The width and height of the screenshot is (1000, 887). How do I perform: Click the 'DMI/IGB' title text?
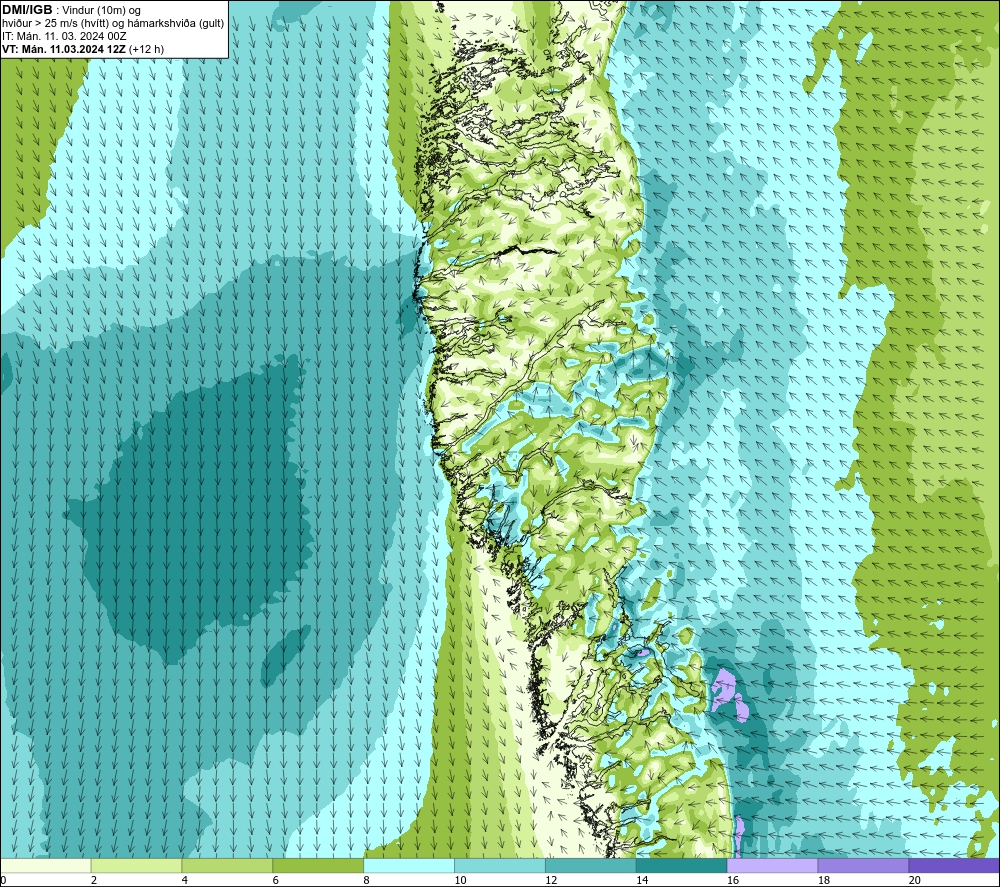[x=27, y=10]
